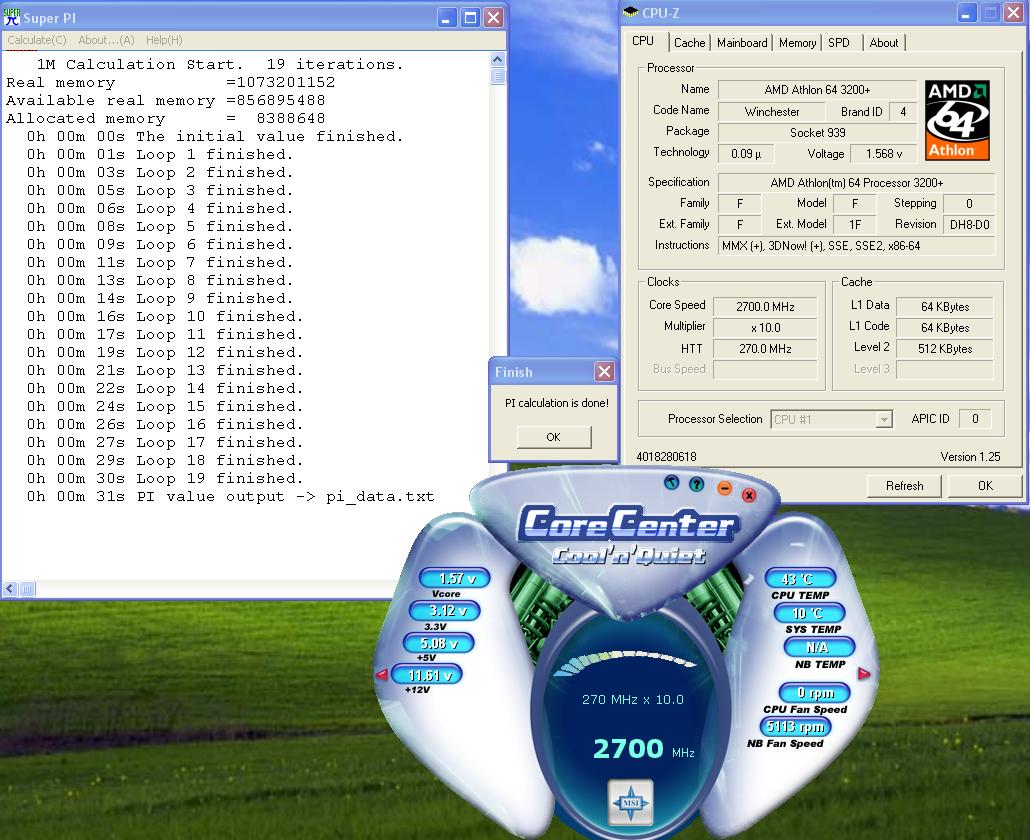Click the Revision DH8-D0 field
1030x840 pixels.
[969, 225]
